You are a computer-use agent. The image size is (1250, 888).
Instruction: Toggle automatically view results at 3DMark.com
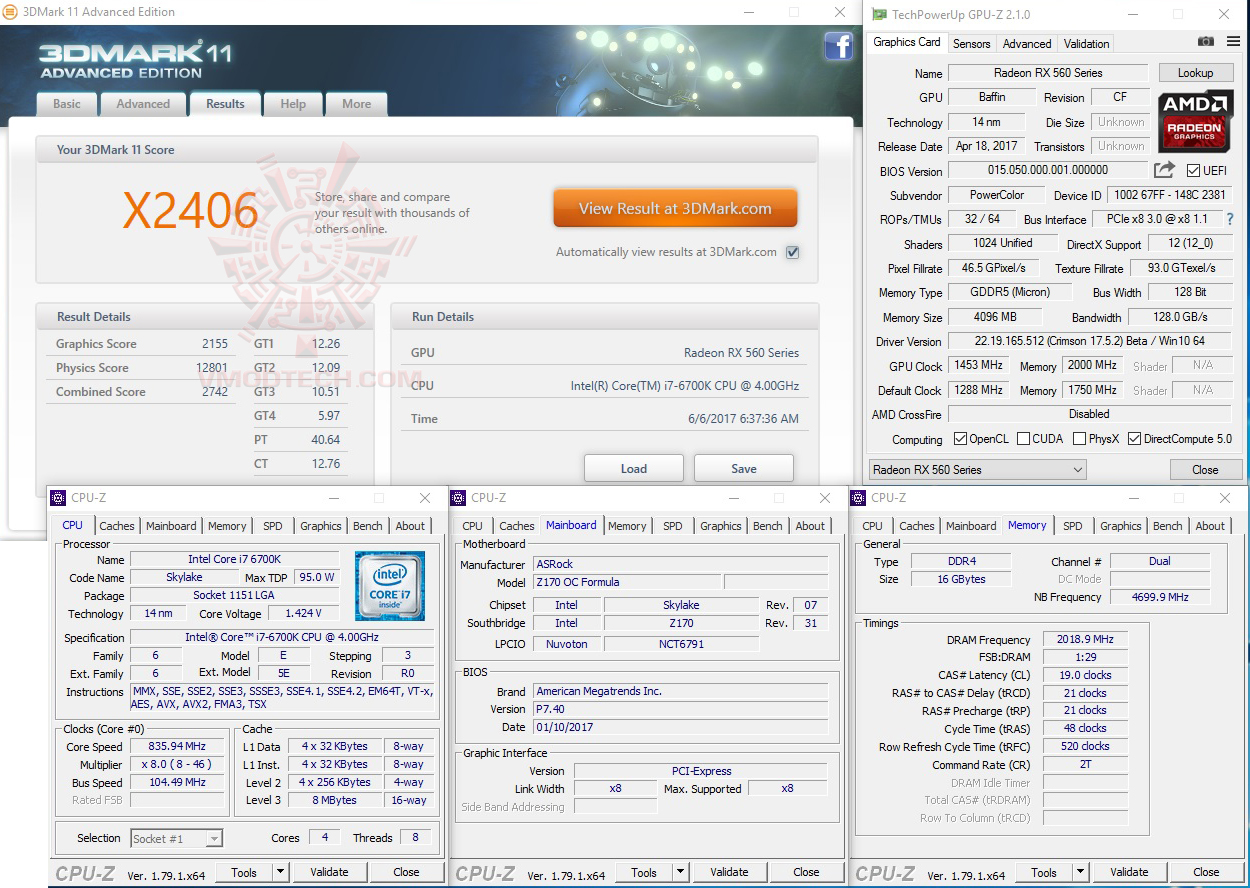(793, 252)
